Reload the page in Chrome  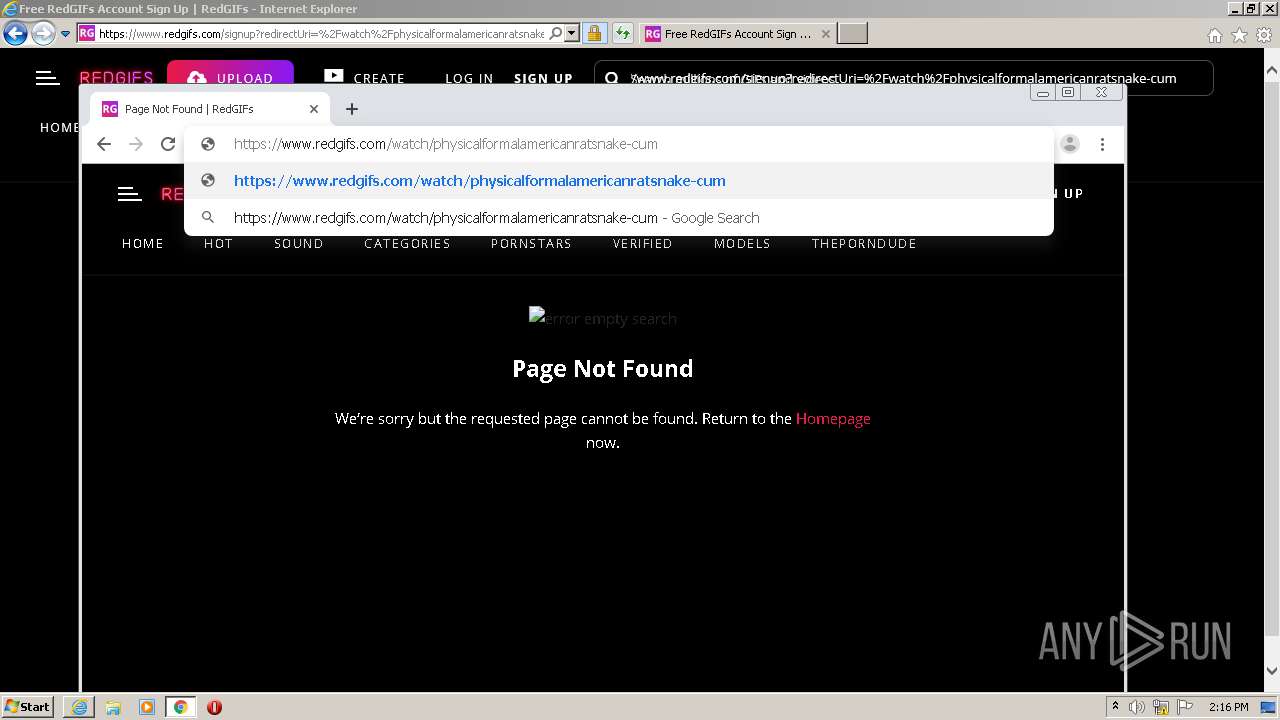click(168, 144)
